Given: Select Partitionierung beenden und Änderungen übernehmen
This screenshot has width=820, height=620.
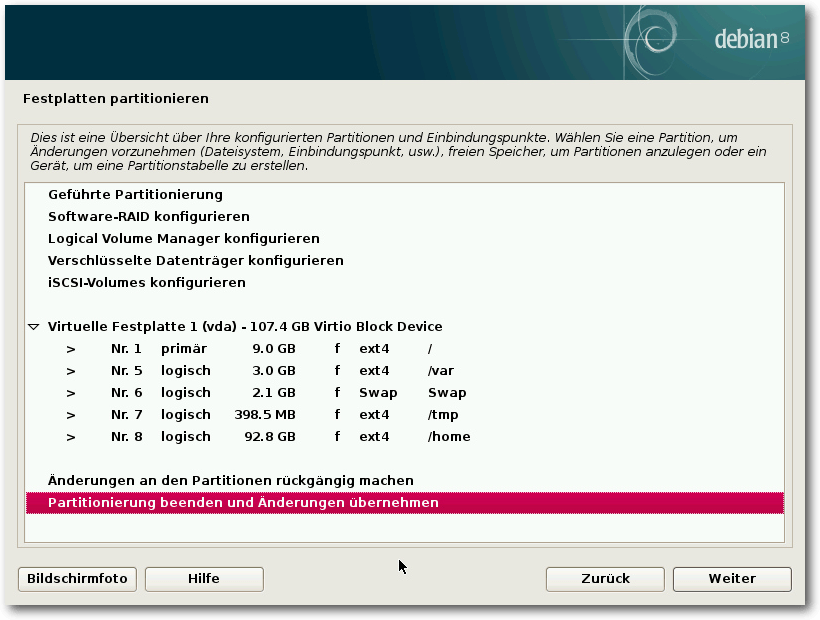Looking at the screenshot, I should (405, 502).
